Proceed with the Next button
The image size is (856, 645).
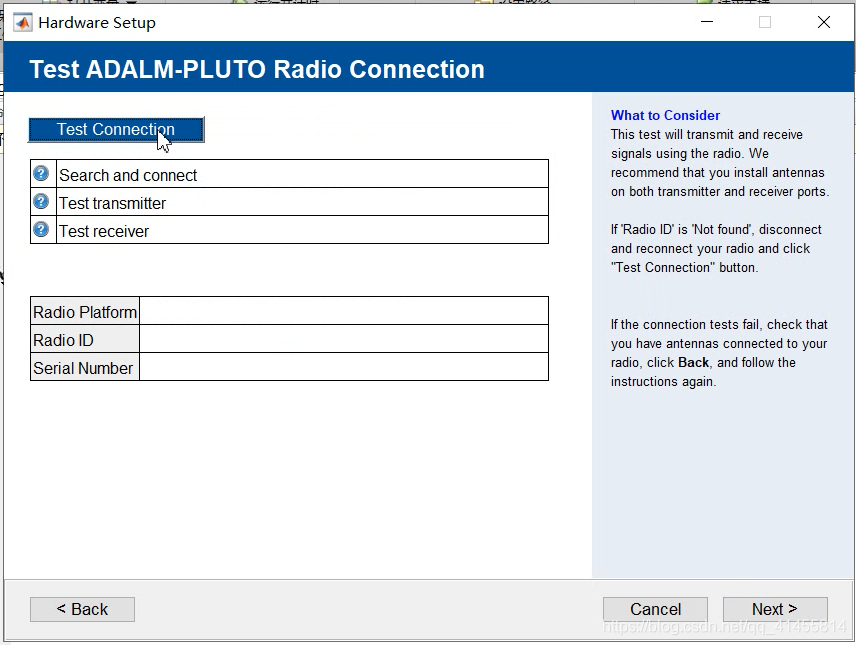pos(775,609)
